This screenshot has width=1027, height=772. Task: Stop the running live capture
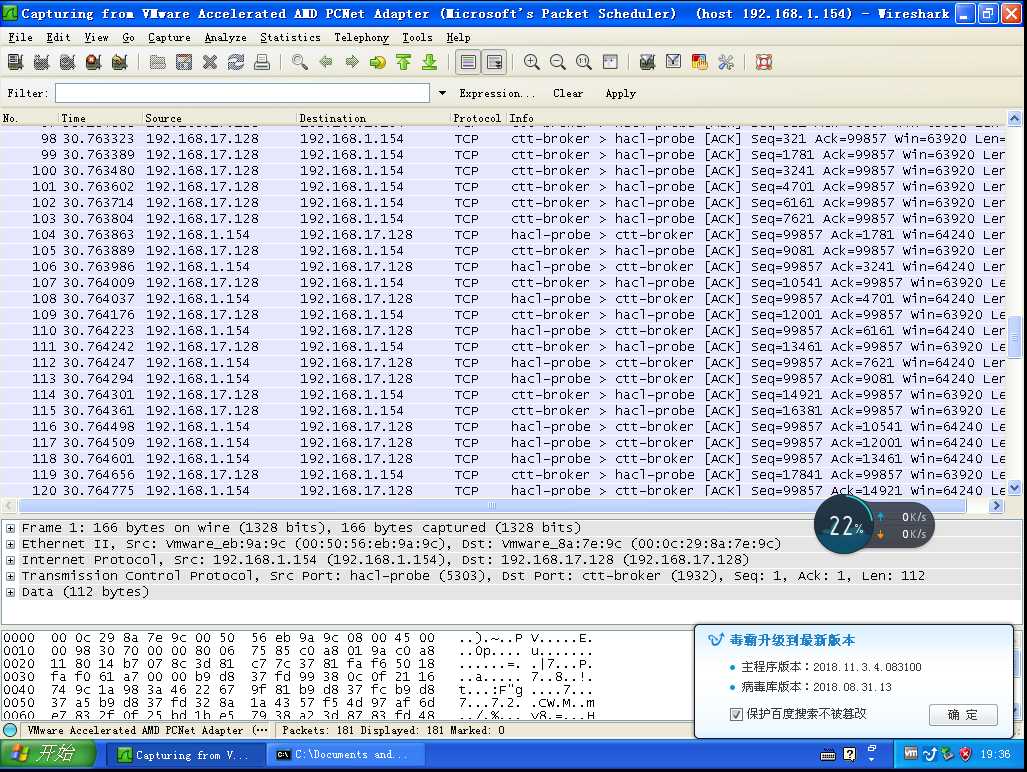point(94,62)
